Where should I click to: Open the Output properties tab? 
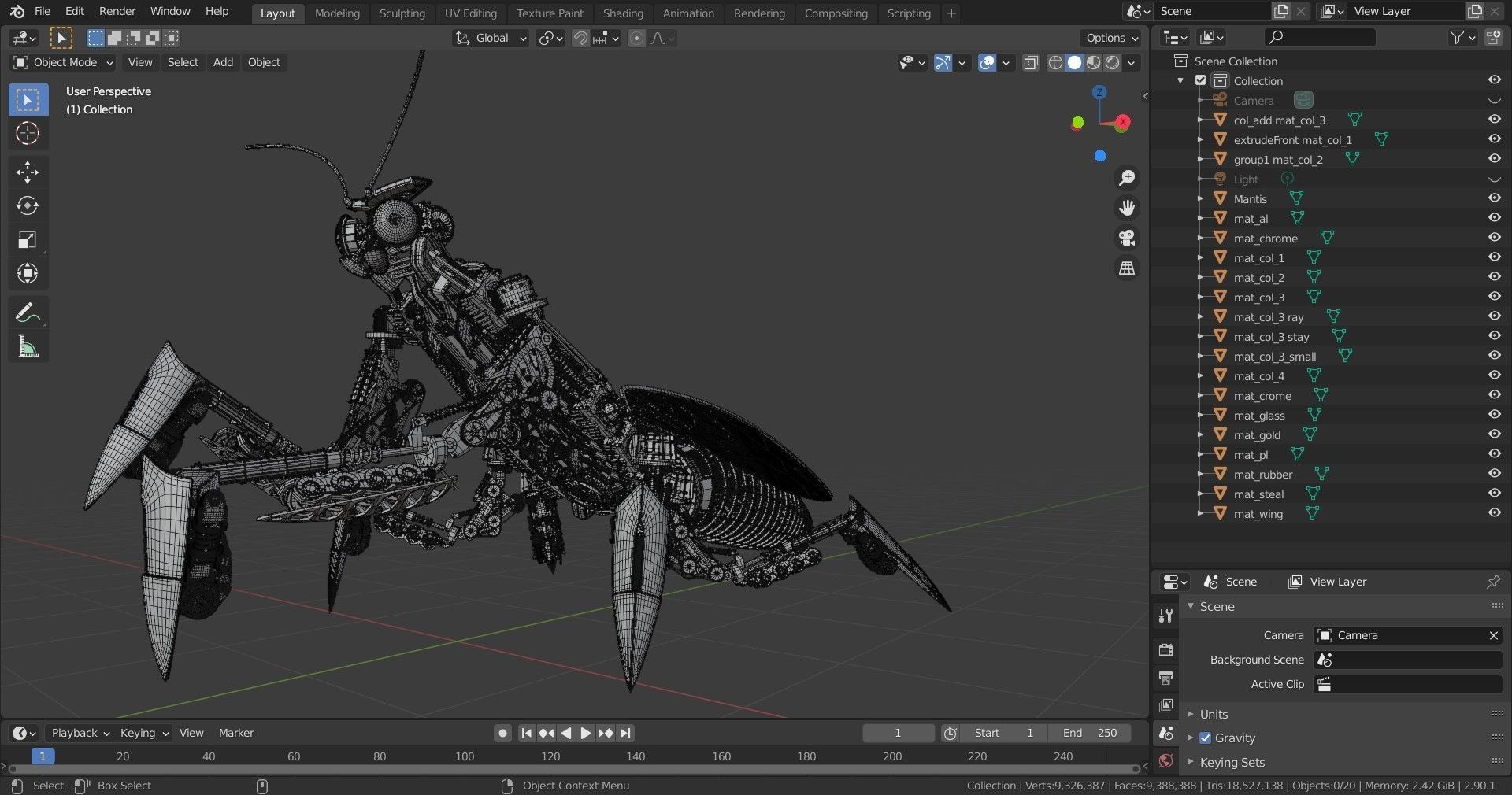click(x=1165, y=678)
